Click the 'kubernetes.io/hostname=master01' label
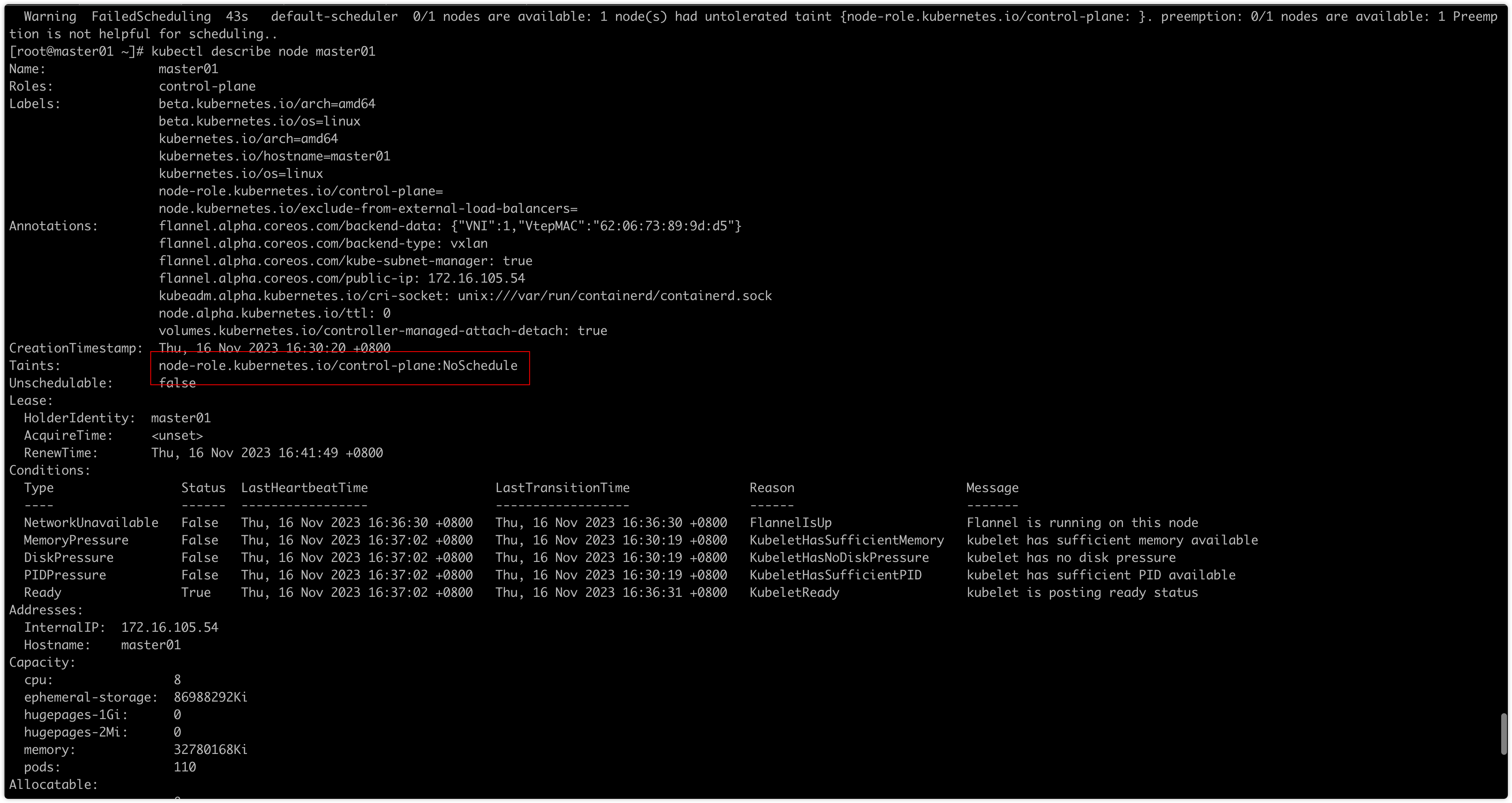 pyautogui.click(x=274, y=156)
